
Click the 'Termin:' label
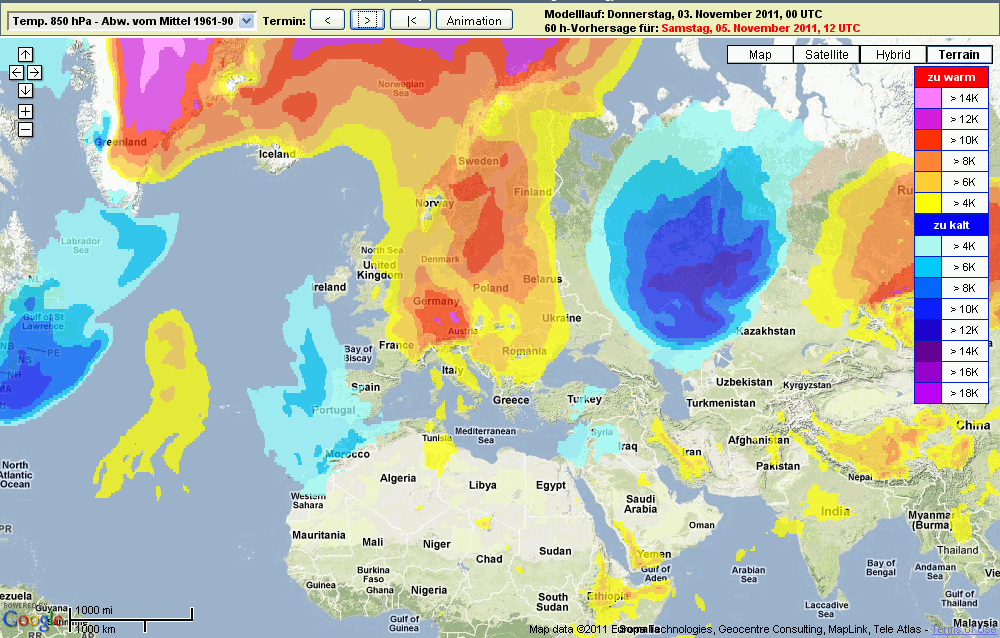tap(284, 21)
